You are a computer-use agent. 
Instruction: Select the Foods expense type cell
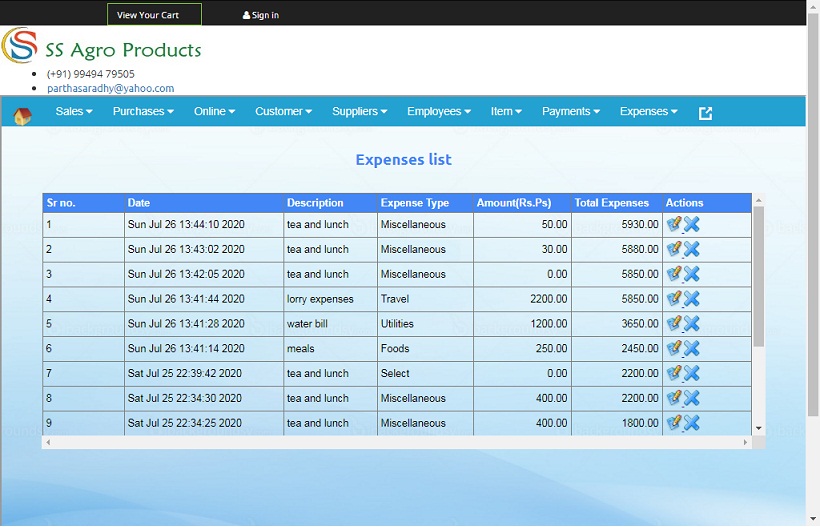coord(425,349)
